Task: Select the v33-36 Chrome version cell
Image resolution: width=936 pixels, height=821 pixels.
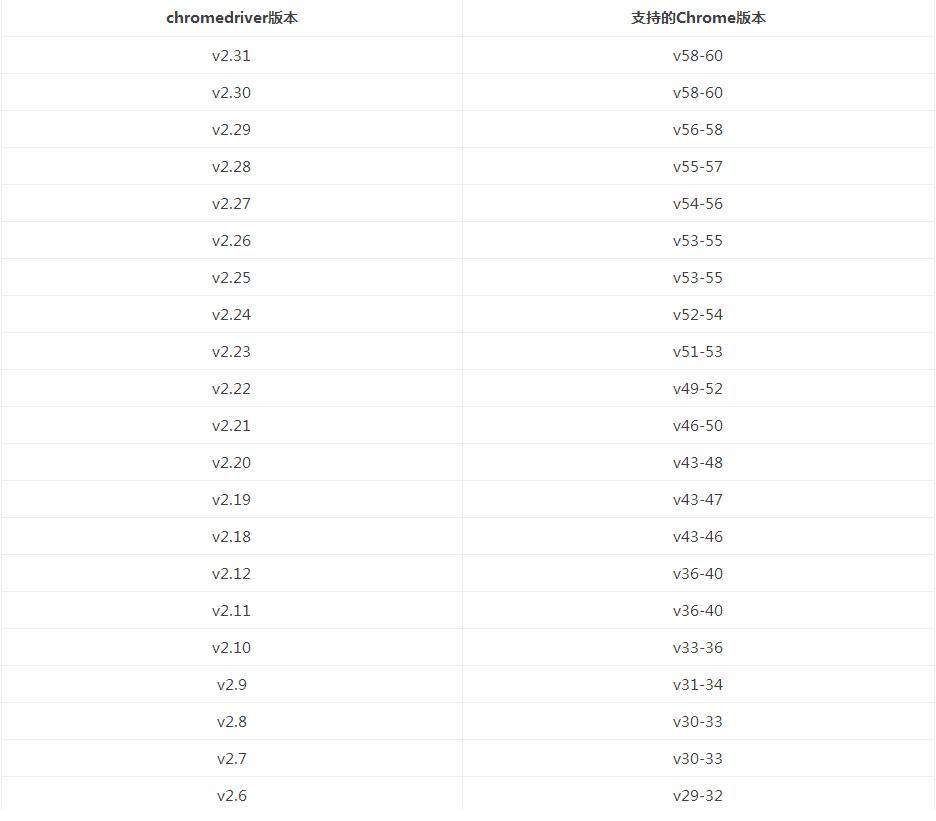Action: tap(698, 648)
